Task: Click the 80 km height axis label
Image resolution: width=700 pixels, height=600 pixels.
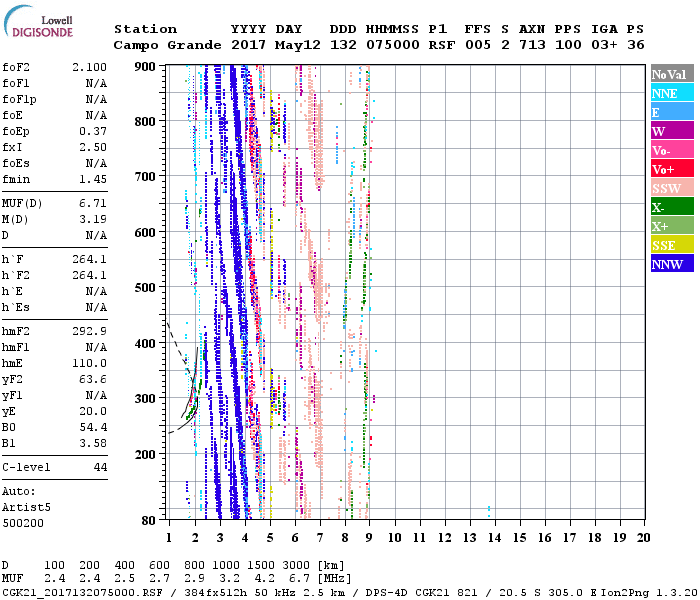Action: (149, 520)
